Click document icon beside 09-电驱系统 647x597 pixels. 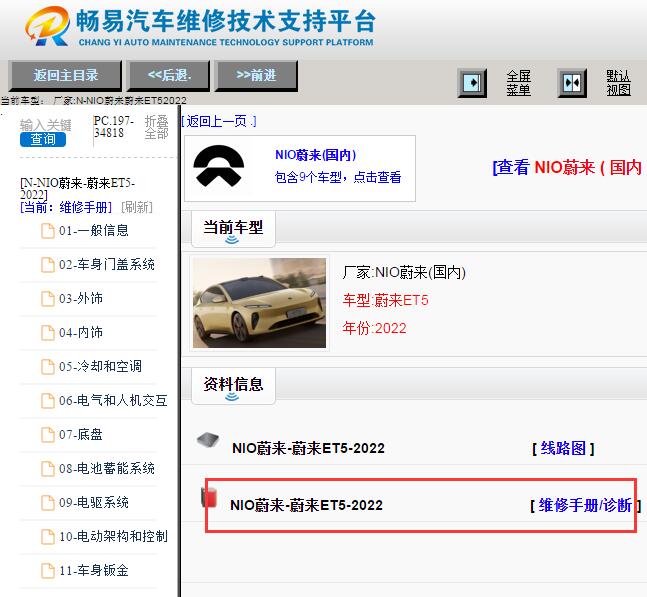(47, 503)
